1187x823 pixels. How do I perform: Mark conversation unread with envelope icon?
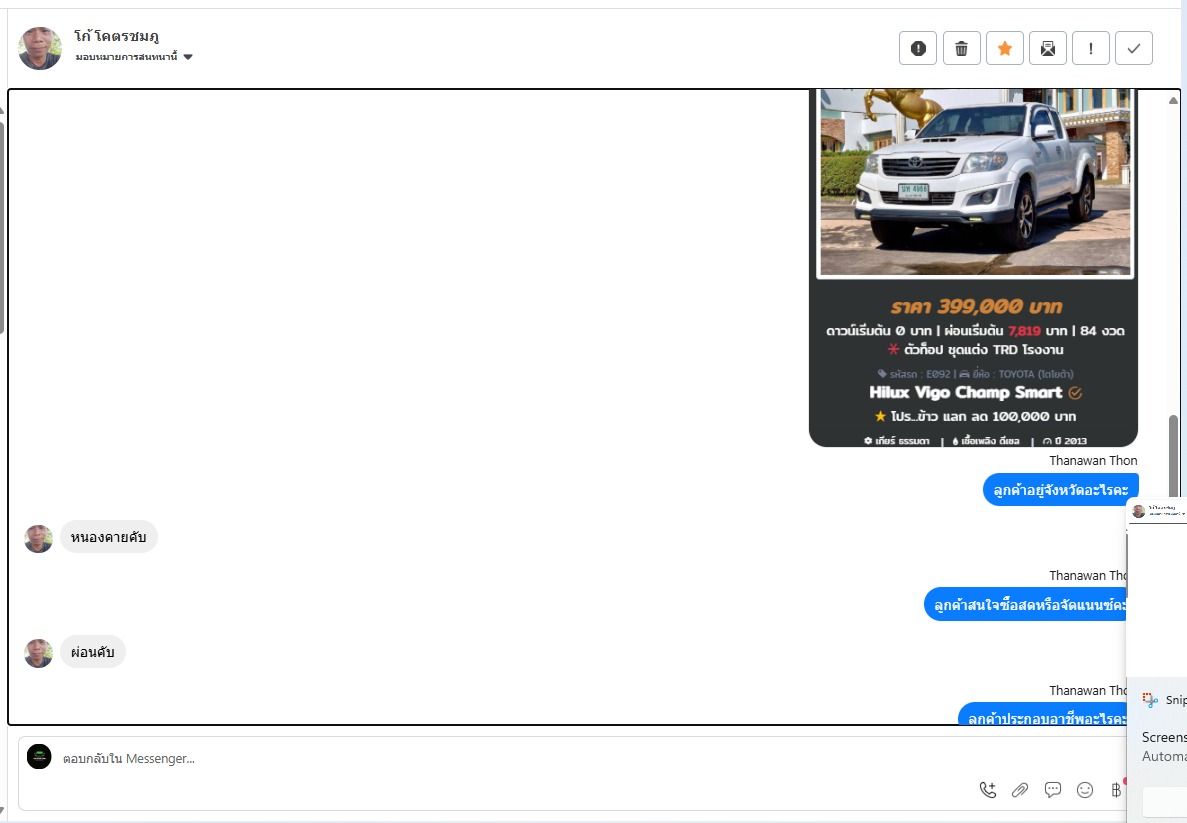[x=1048, y=48]
